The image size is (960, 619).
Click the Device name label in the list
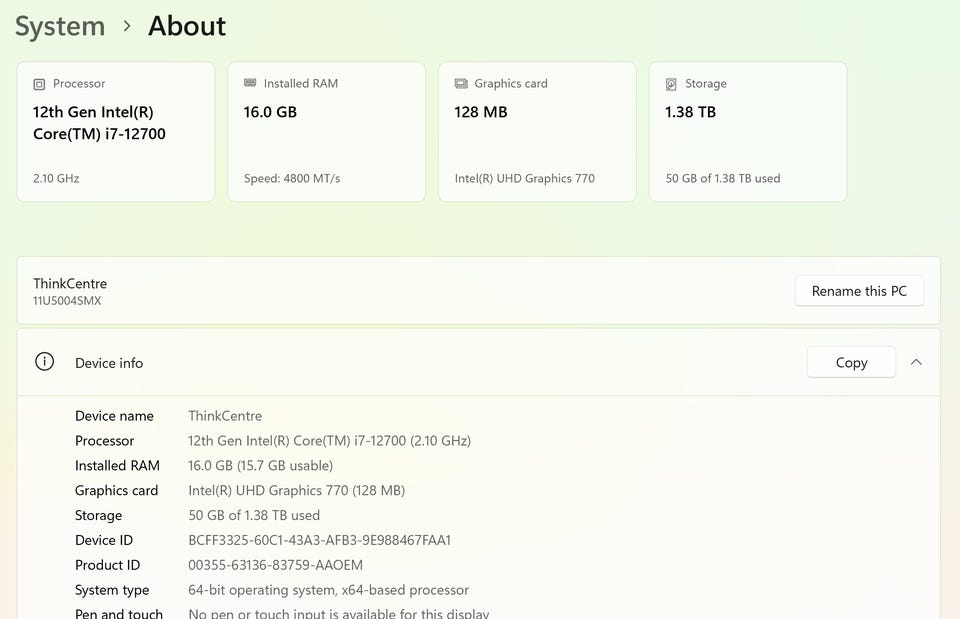[114, 416]
